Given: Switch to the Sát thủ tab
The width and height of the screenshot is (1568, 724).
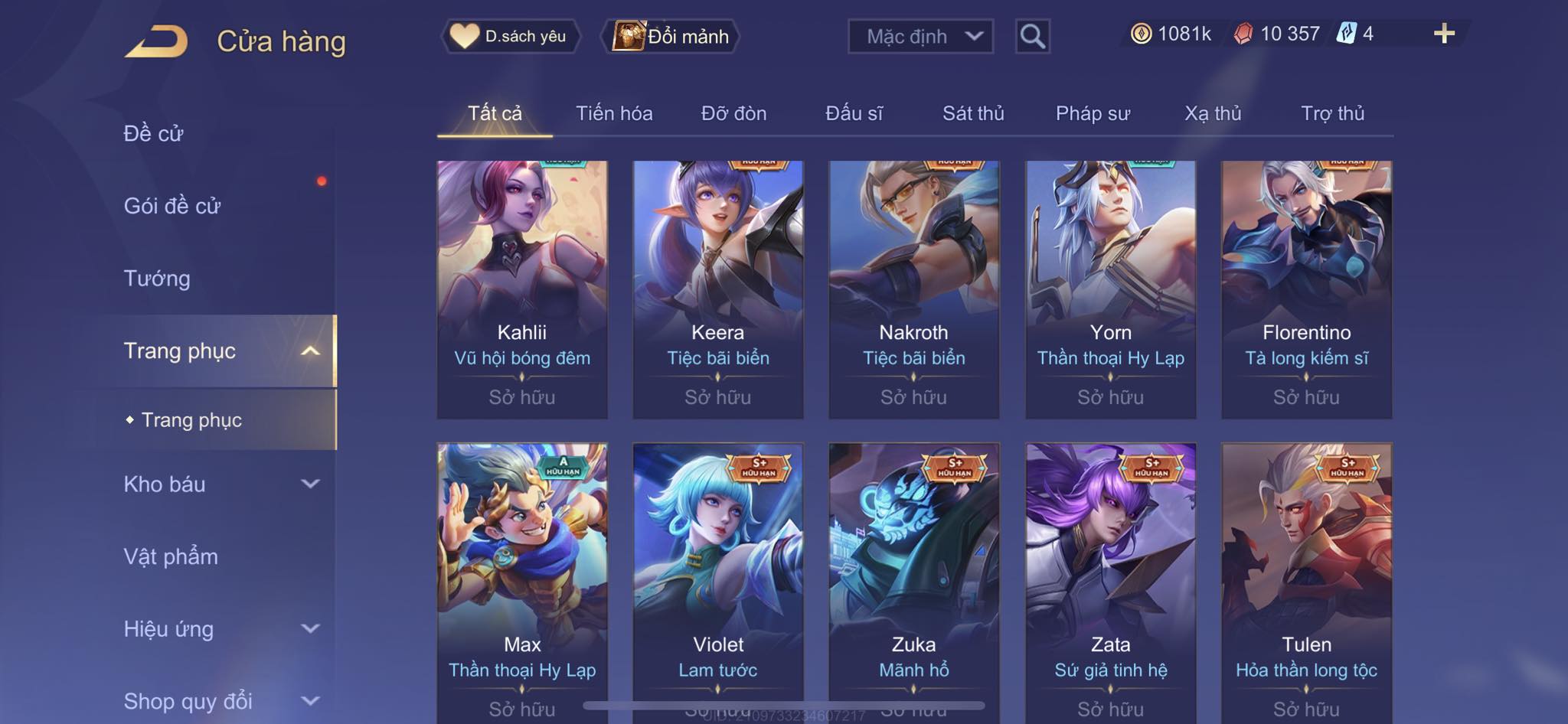Looking at the screenshot, I should (972, 113).
